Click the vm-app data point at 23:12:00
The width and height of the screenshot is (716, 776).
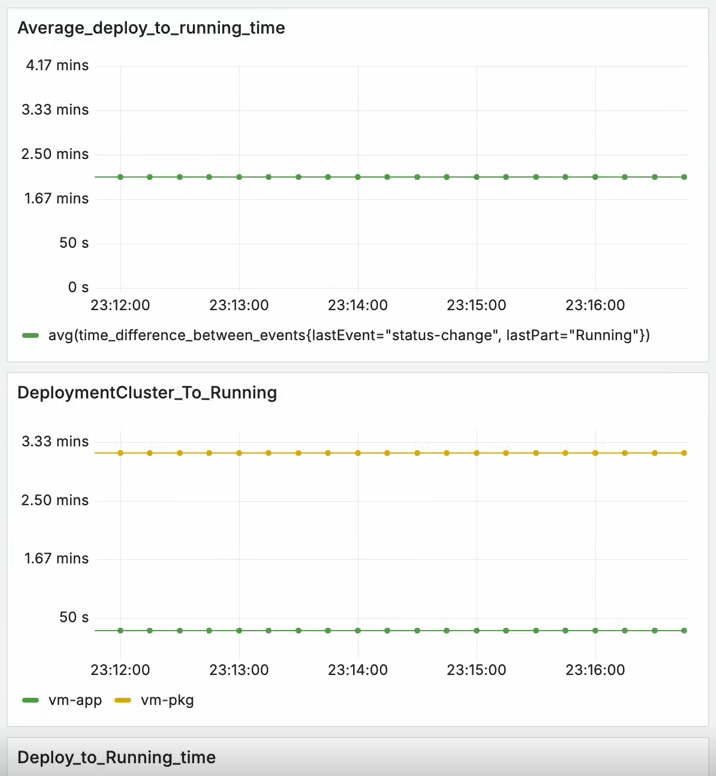pyautogui.click(x=120, y=631)
